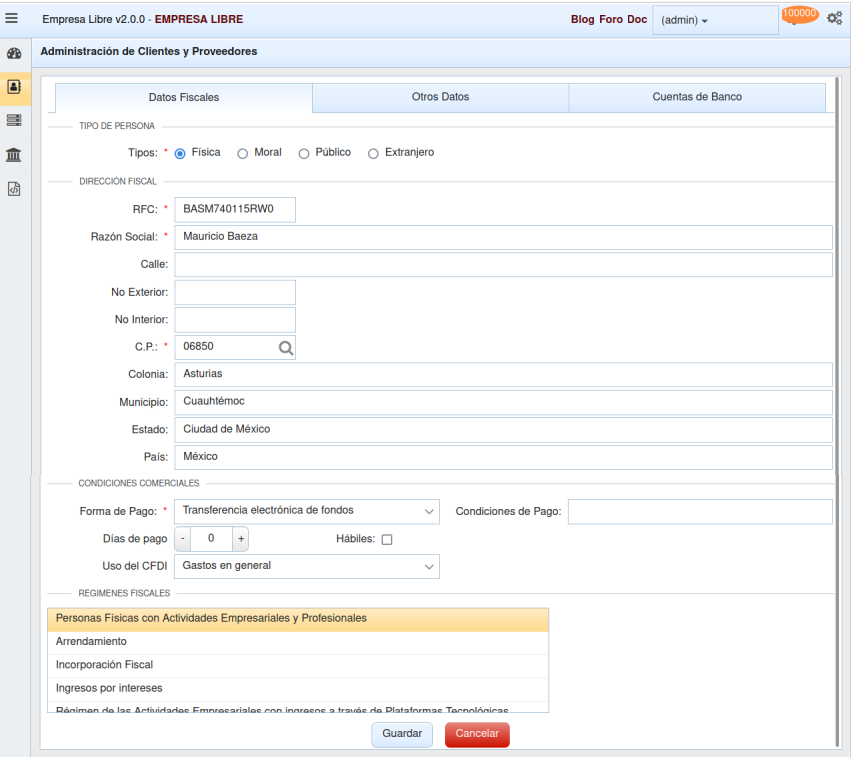Increase Días de pago with plus button

241,539
